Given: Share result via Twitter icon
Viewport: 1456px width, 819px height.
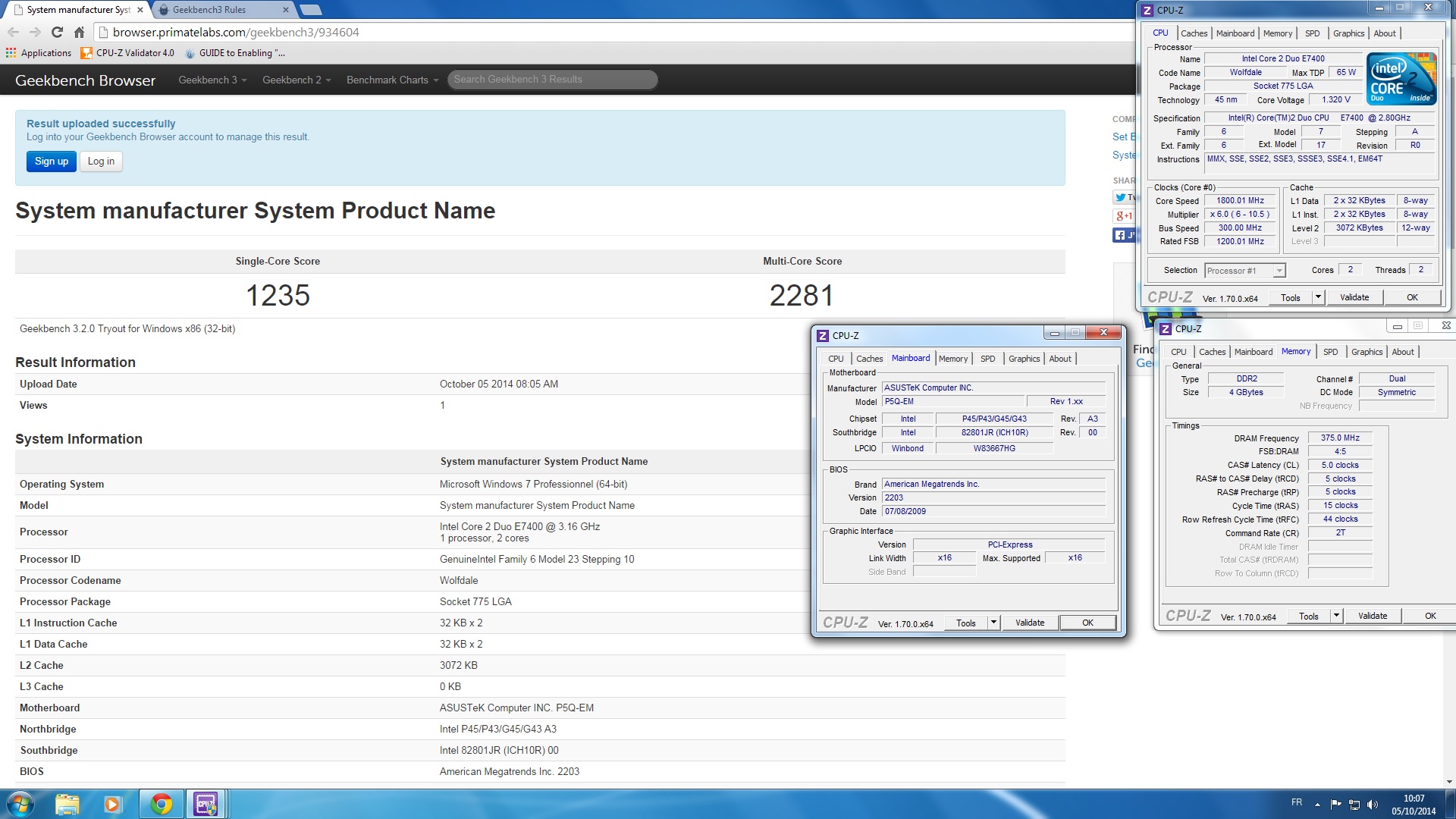Looking at the screenshot, I should tap(1123, 197).
